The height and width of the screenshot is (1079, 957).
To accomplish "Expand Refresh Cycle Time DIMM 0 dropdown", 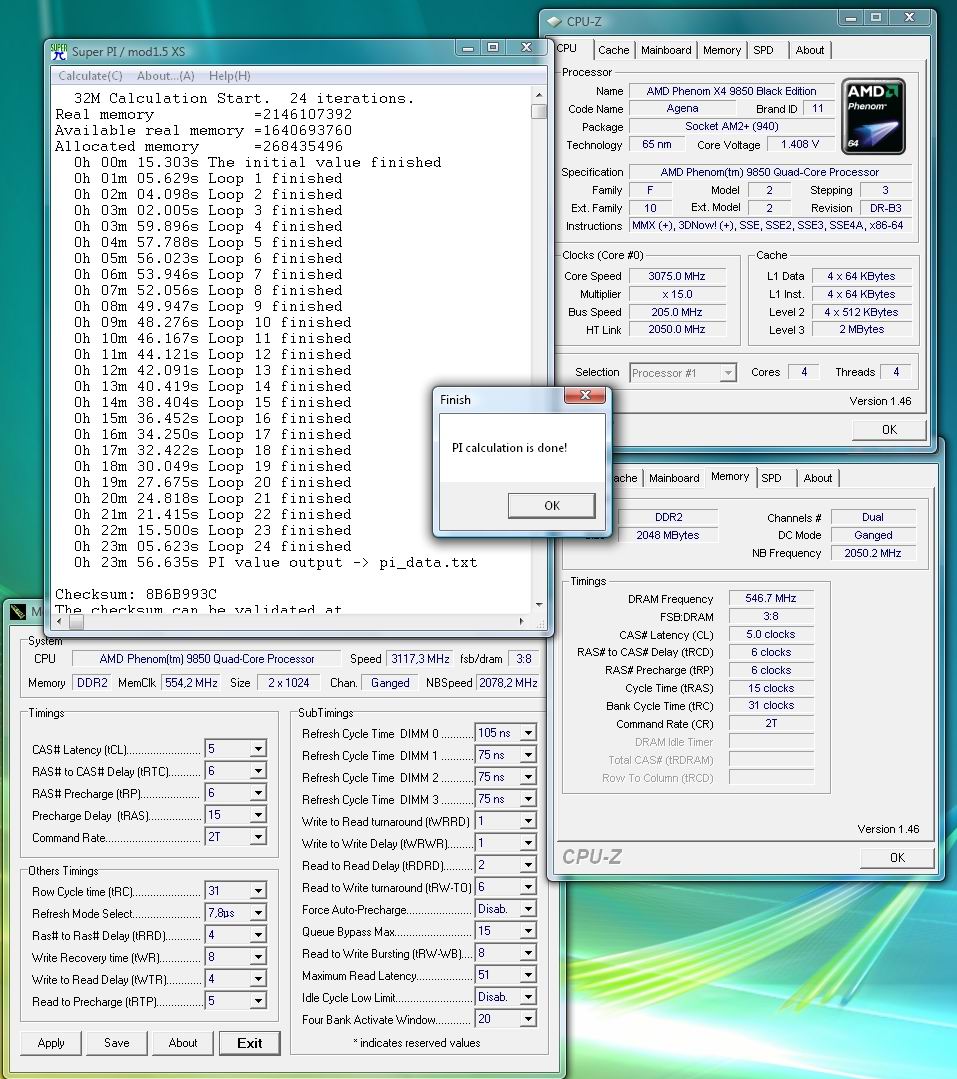I will [528, 734].
